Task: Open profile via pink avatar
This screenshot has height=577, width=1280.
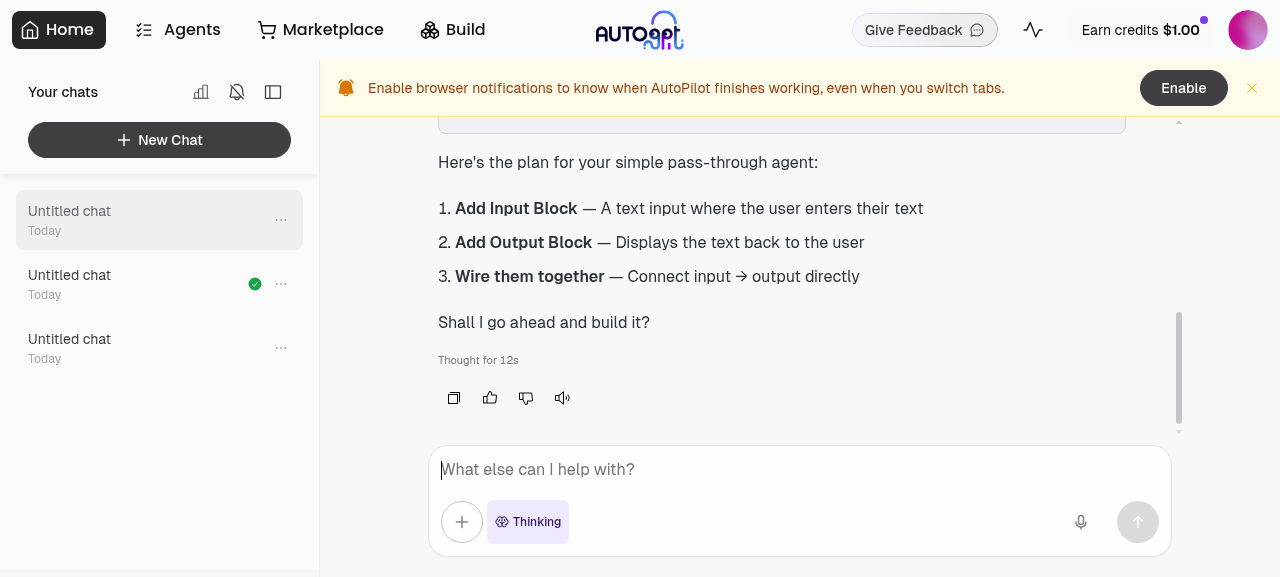Action: [1247, 29]
